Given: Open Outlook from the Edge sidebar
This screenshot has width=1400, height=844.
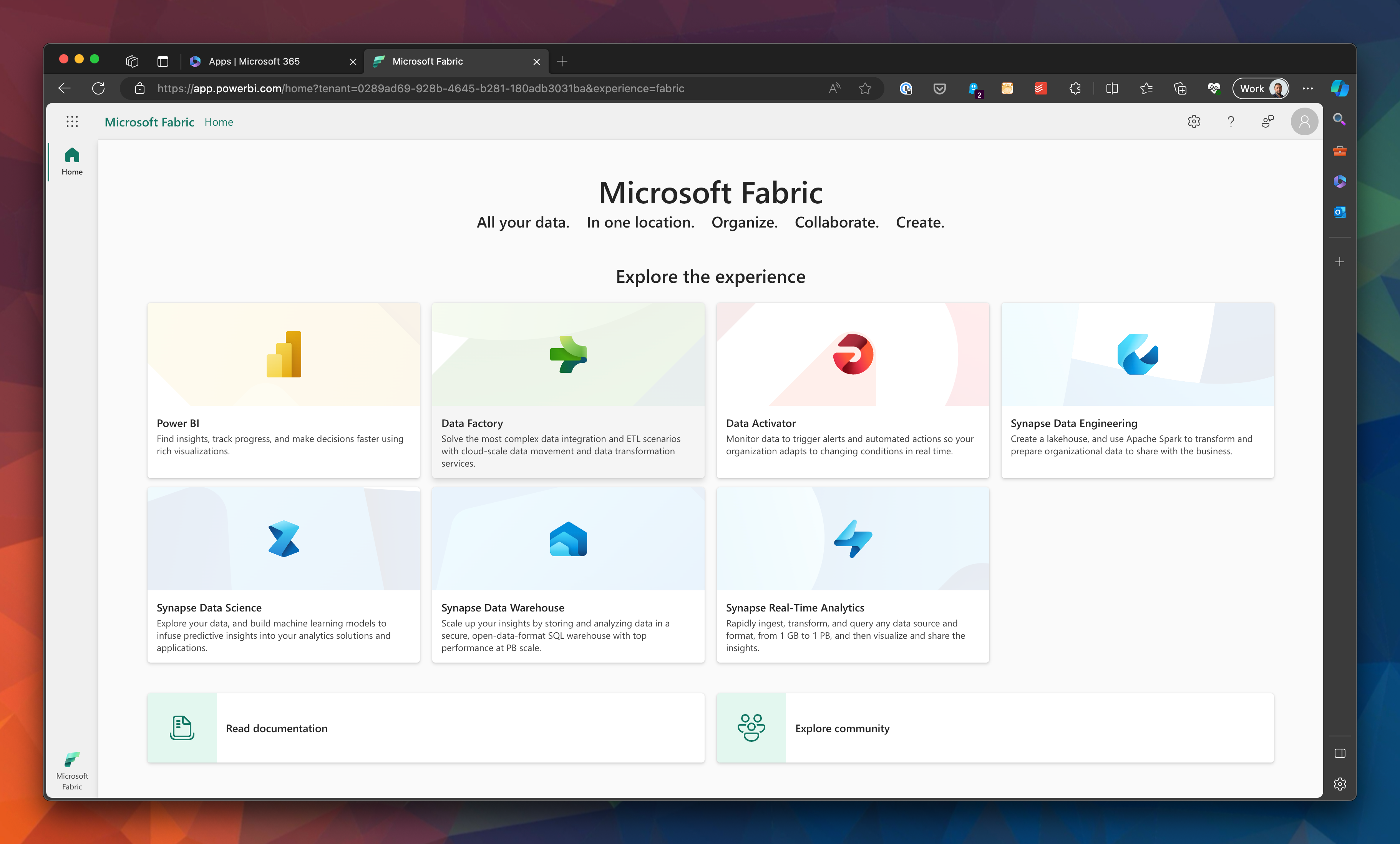Looking at the screenshot, I should point(1340,212).
